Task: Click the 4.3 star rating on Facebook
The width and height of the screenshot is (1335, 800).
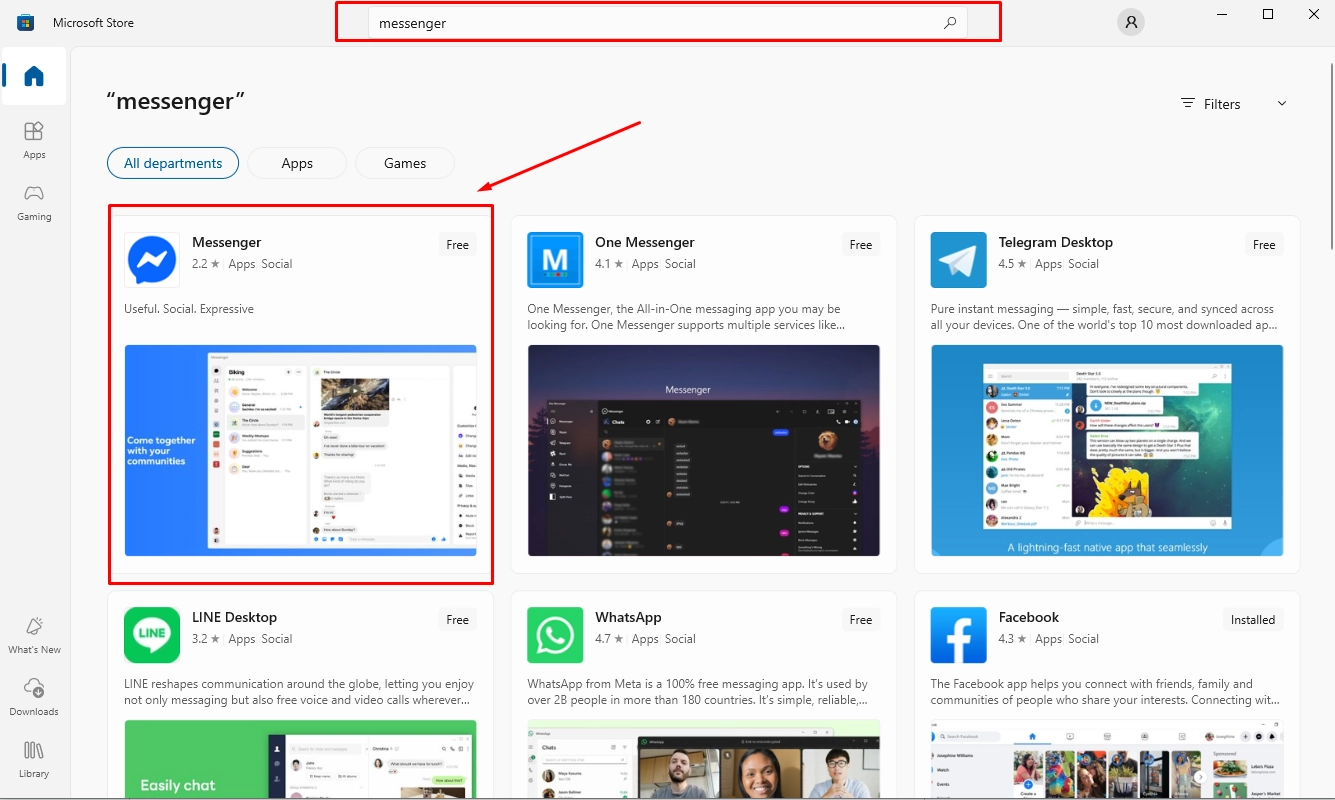Action: (x=1013, y=639)
